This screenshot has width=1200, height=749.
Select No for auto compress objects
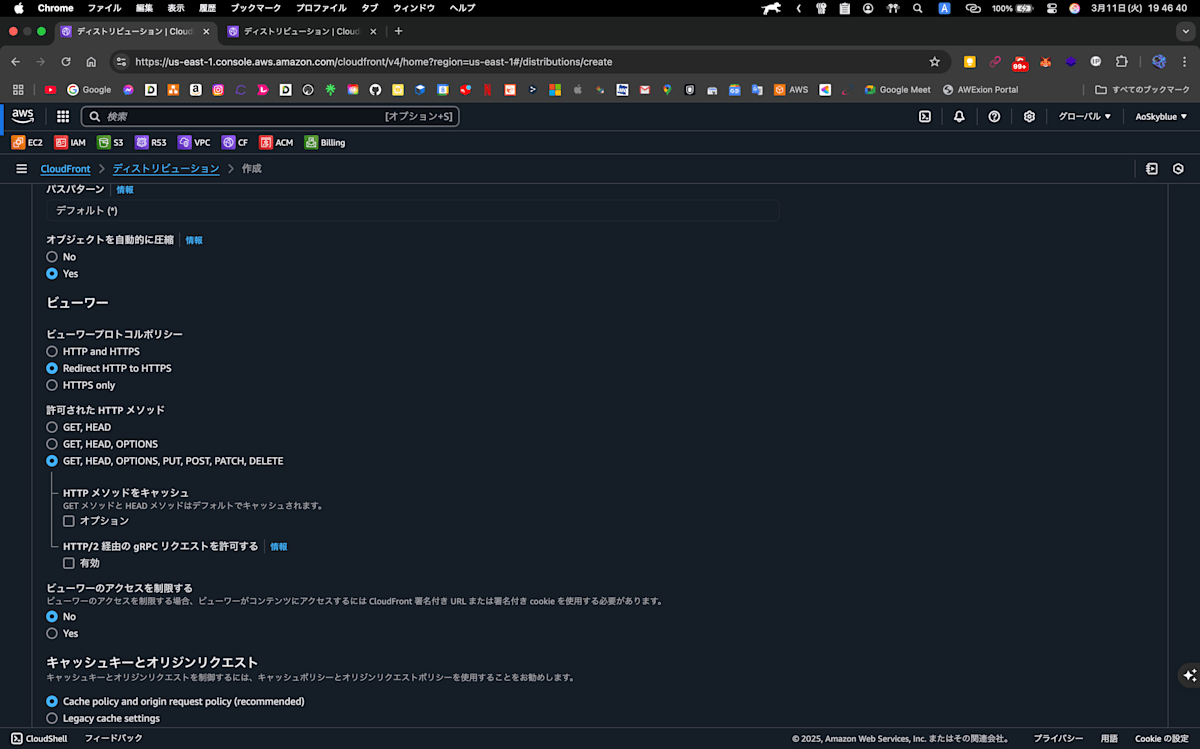[52, 257]
